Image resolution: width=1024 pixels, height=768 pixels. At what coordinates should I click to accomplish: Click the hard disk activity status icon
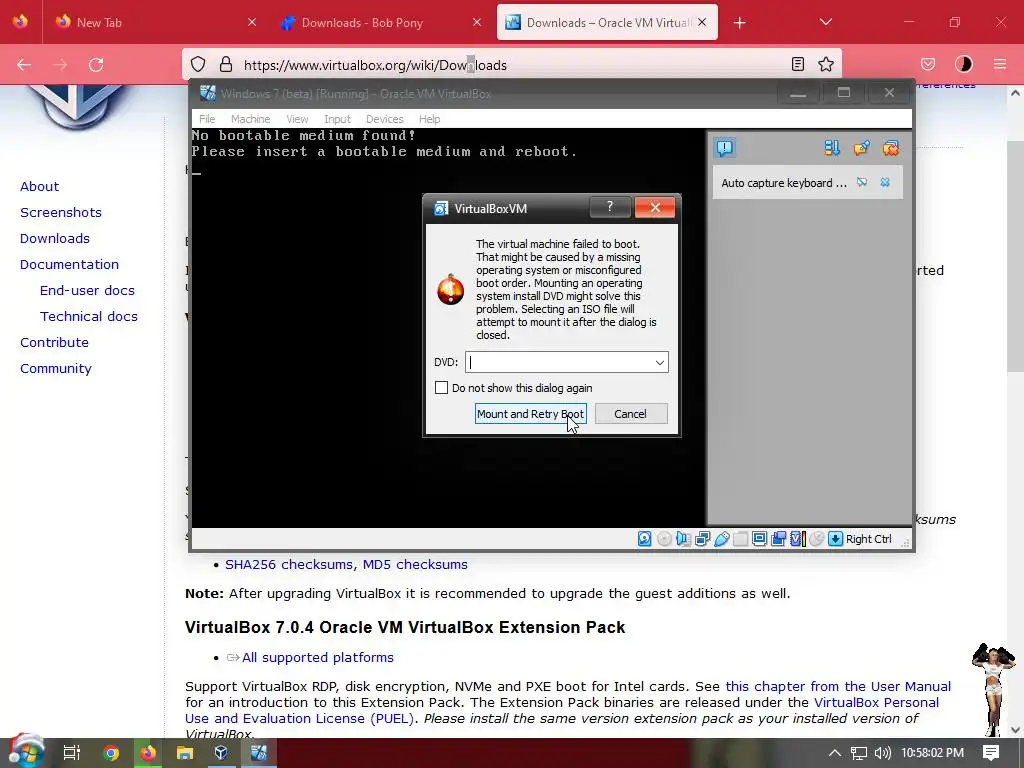tap(645, 539)
